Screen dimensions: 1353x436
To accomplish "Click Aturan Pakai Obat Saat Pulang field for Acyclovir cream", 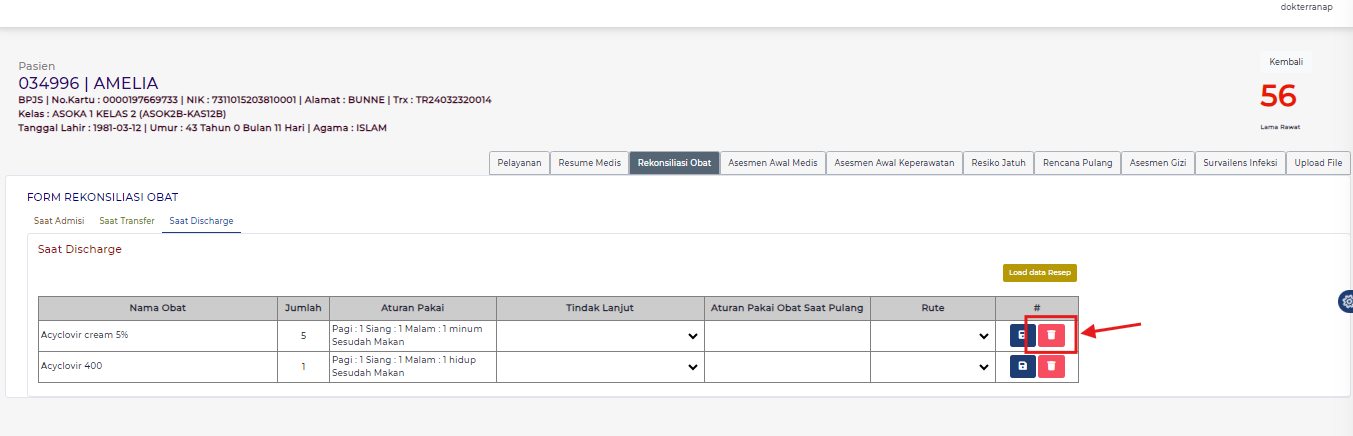I will (787, 336).
